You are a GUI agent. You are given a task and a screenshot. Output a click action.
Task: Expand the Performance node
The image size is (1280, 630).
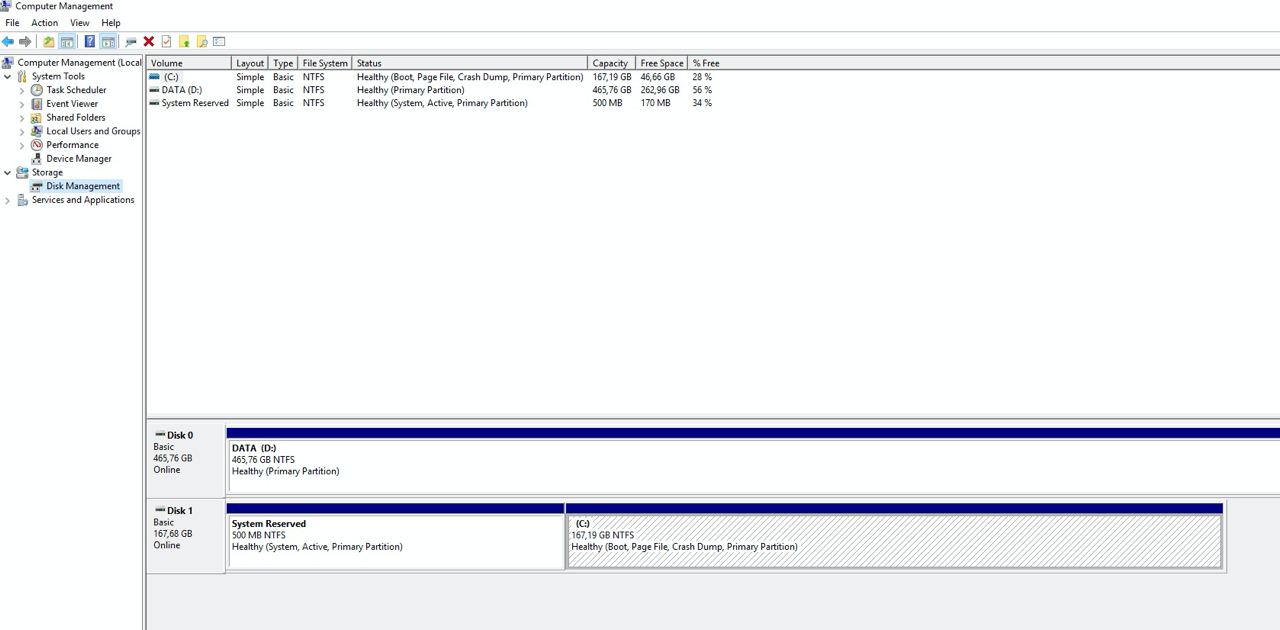pyautogui.click(x=22, y=145)
